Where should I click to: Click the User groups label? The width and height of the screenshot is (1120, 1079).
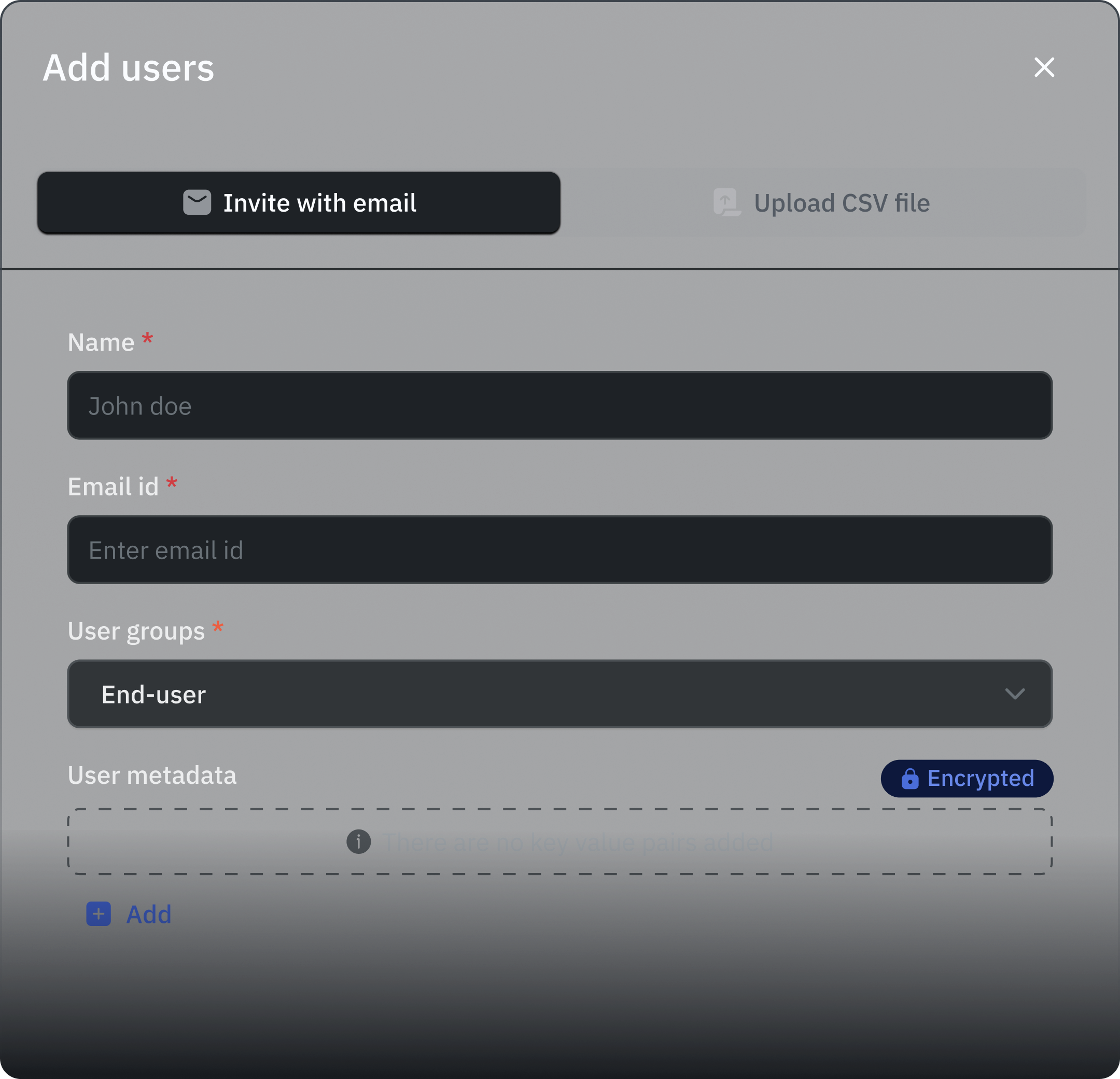[136, 632]
